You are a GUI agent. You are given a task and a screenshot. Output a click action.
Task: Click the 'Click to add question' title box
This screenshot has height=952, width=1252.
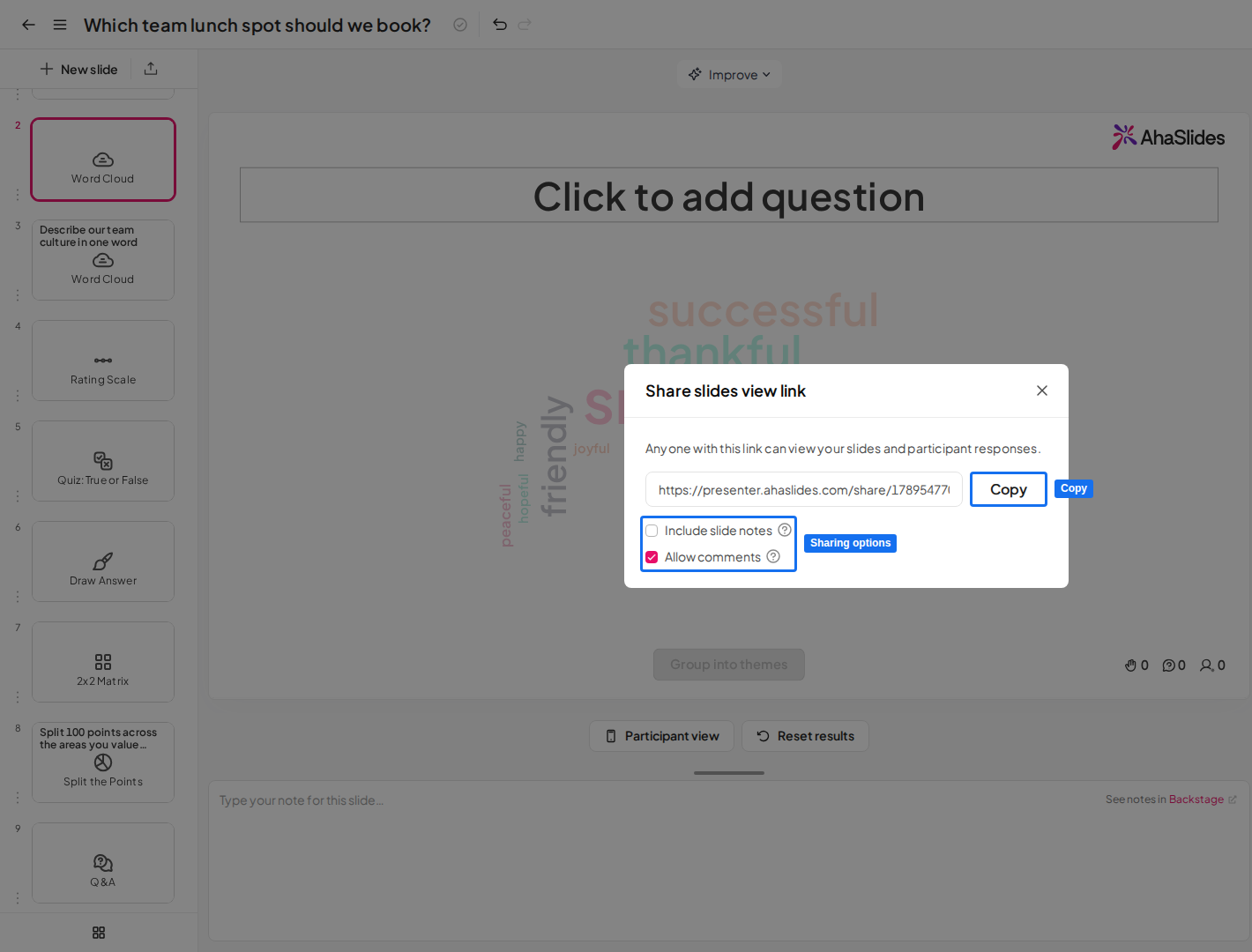(x=729, y=195)
